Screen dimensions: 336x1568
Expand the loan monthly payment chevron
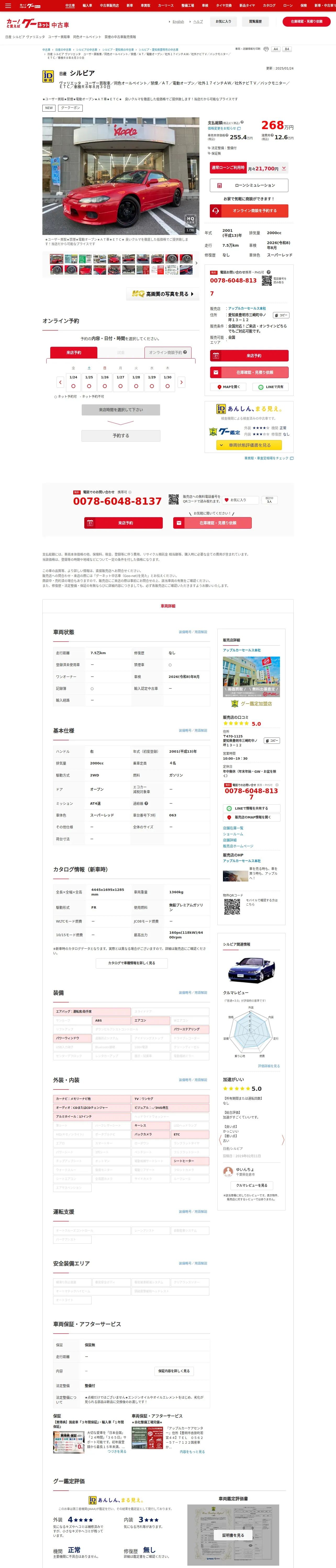coord(284,168)
